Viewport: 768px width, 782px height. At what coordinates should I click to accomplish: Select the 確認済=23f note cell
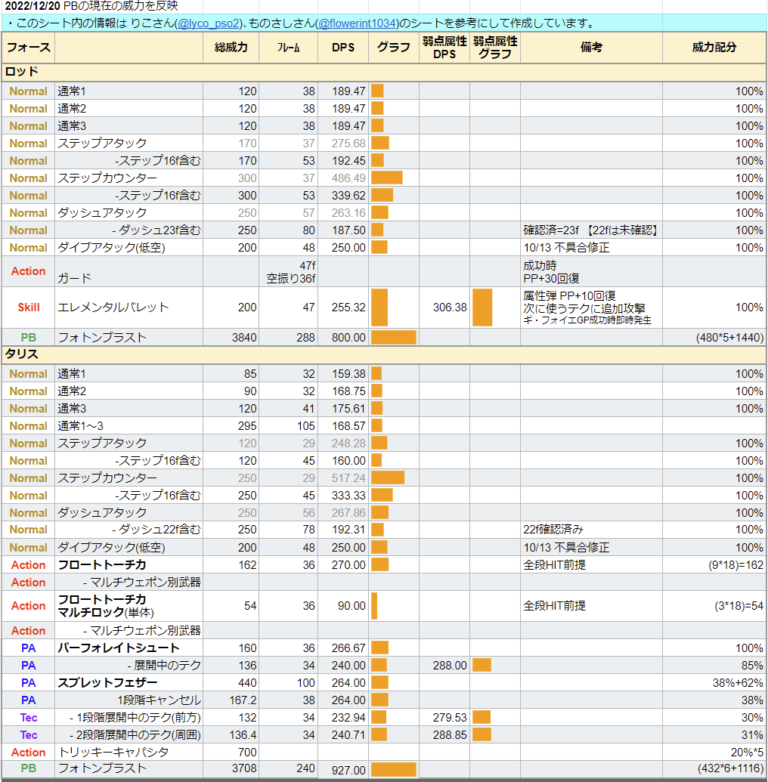pyautogui.click(x=591, y=230)
